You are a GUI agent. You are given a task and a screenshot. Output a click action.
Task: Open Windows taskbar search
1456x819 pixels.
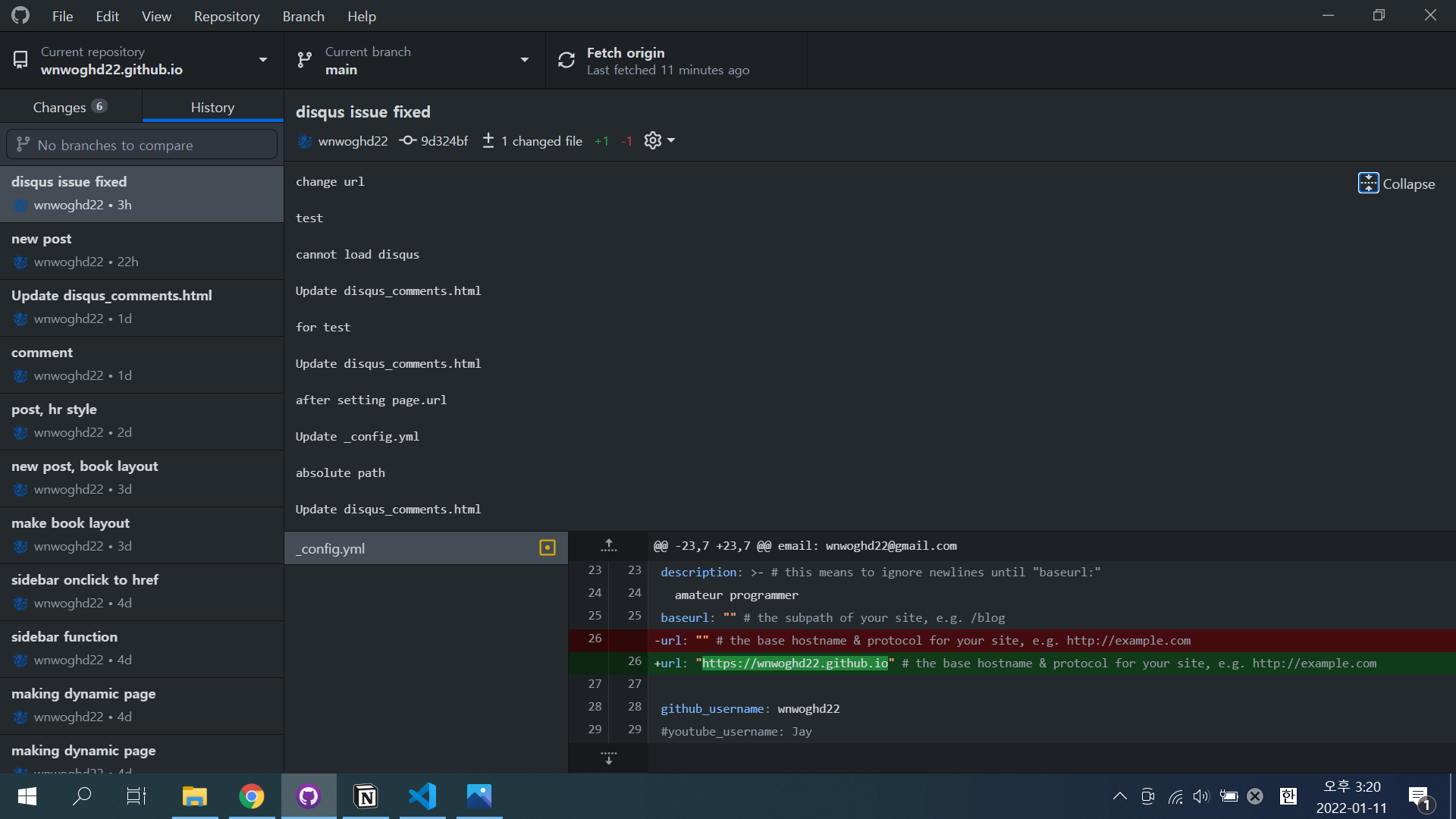82,796
